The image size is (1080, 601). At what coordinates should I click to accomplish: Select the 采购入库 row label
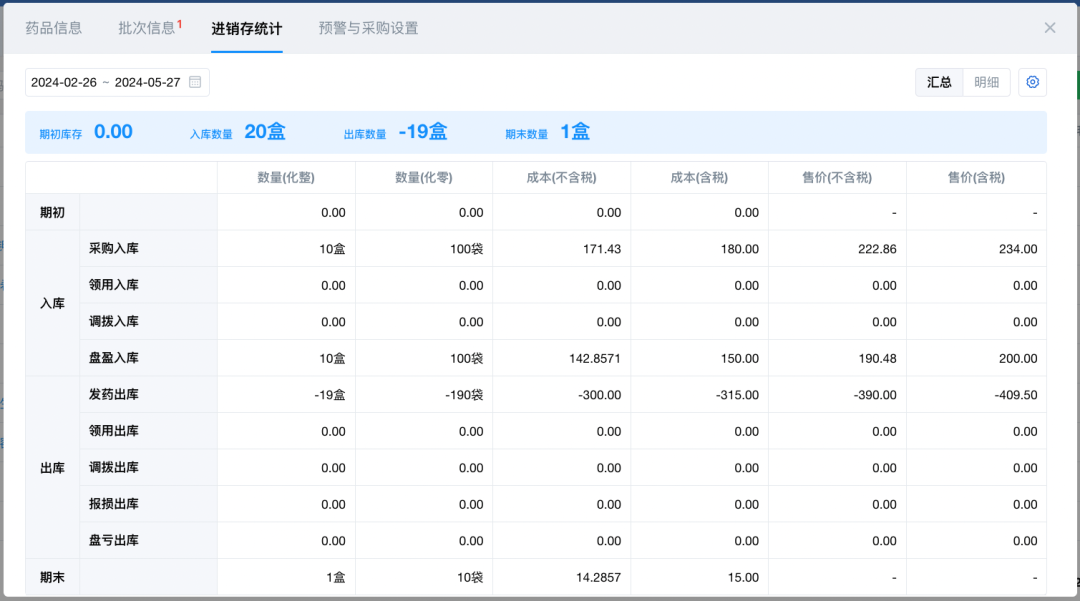(x=114, y=248)
